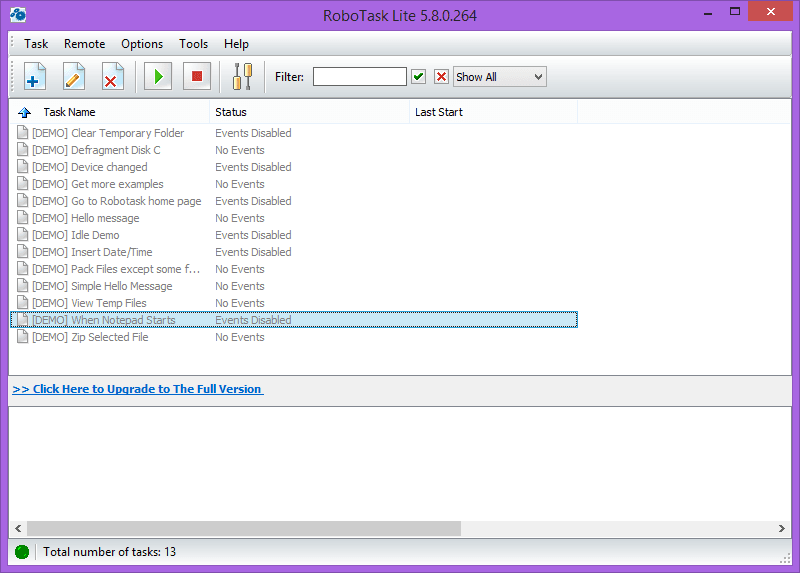
Task: Clear filter with red X icon
Action: pyautogui.click(x=441, y=77)
